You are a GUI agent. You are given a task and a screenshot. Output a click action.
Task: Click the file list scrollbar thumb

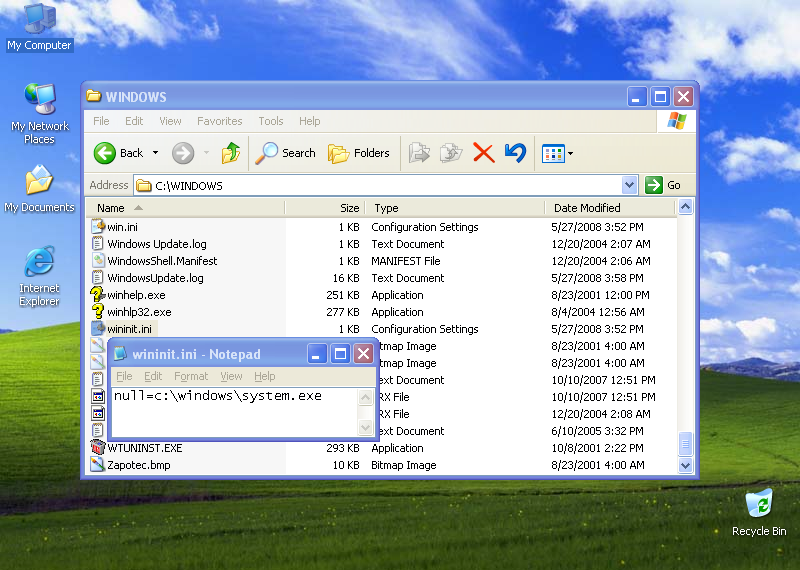685,443
